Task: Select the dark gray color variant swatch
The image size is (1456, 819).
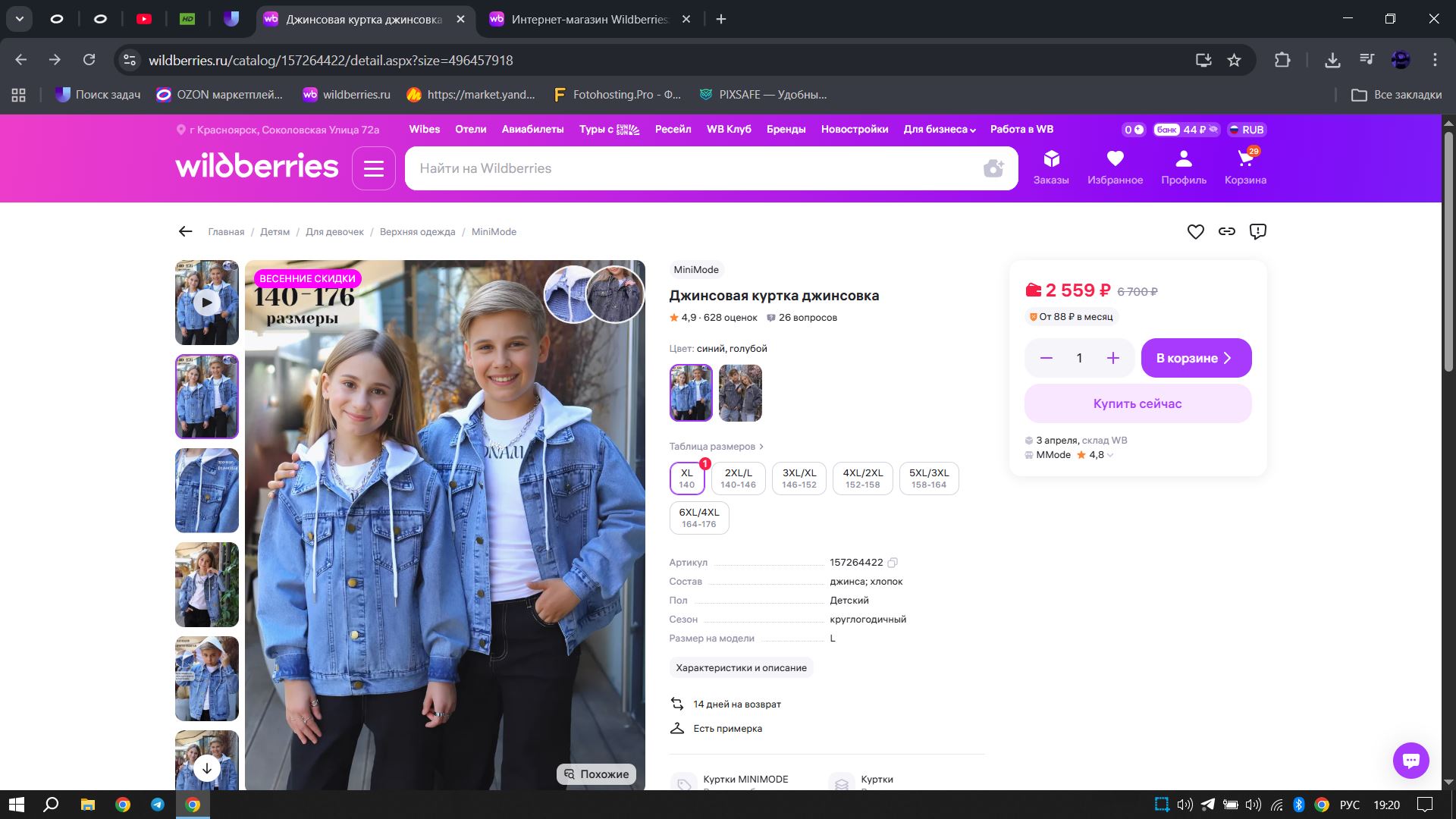Action: click(739, 393)
